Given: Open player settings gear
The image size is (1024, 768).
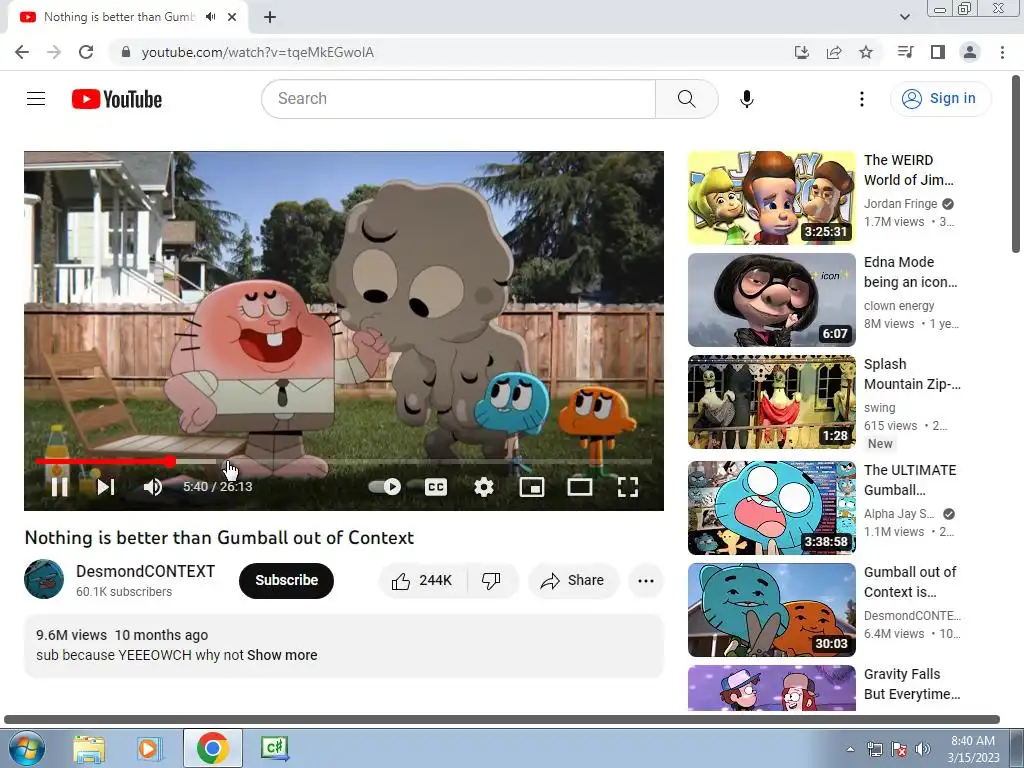Looking at the screenshot, I should click(484, 487).
